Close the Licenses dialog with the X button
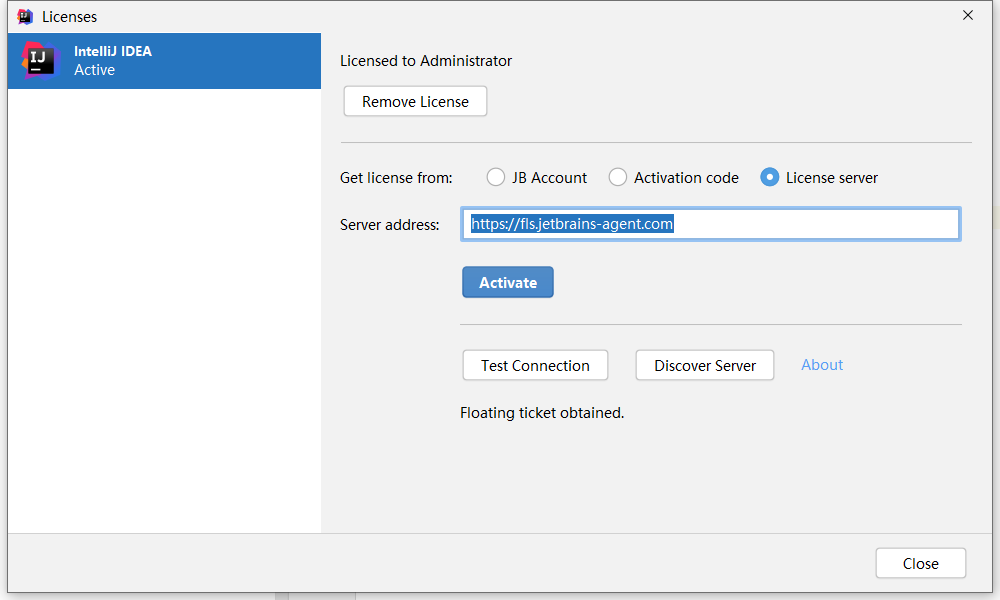The height and width of the screenshot is (600, 1000). [967, 15]
